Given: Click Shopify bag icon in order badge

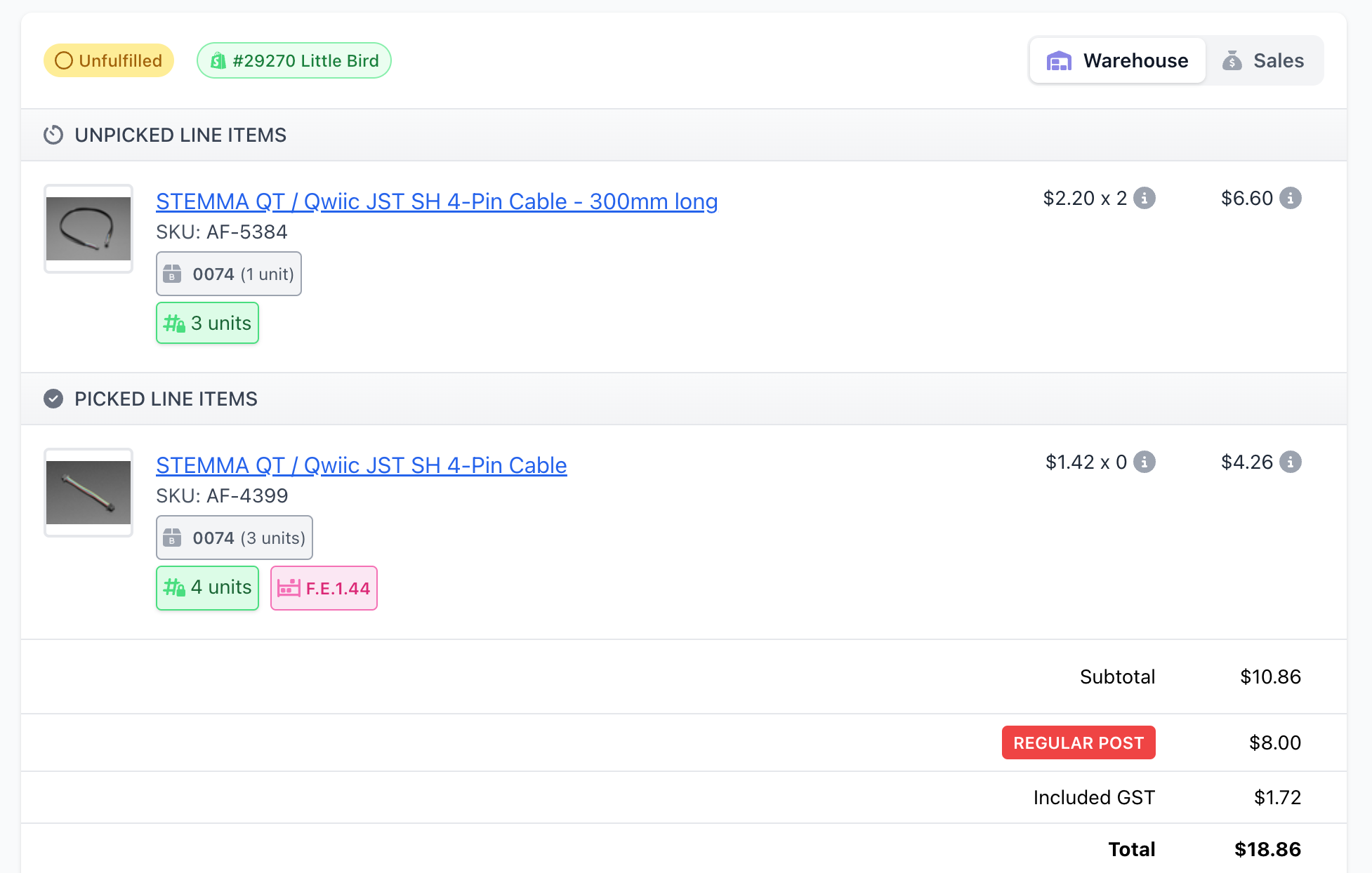Looking at the screenshot, I should tap(218, 61).
